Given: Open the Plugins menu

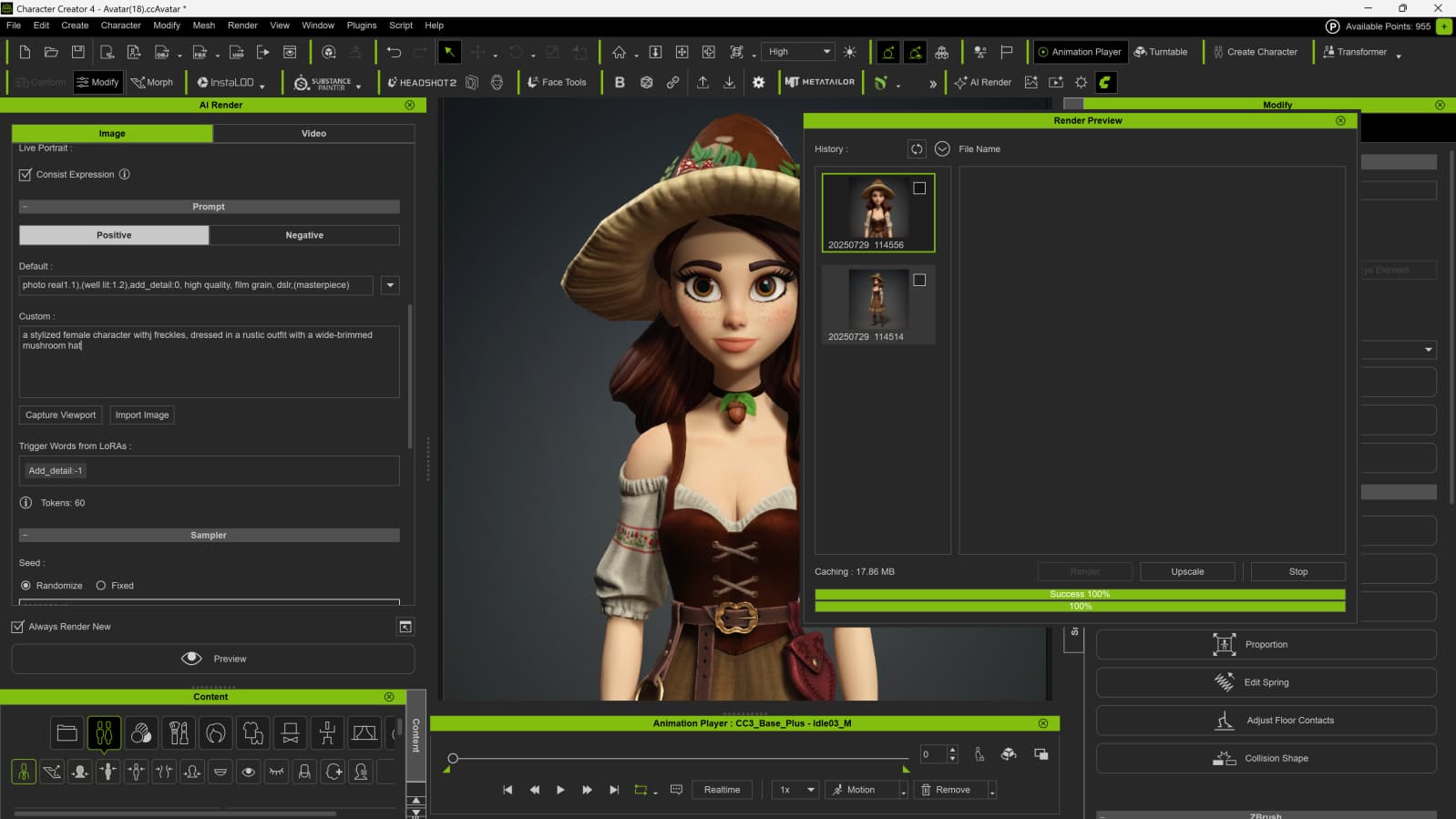Looking at the screenshot, I should tap(362, 26).
